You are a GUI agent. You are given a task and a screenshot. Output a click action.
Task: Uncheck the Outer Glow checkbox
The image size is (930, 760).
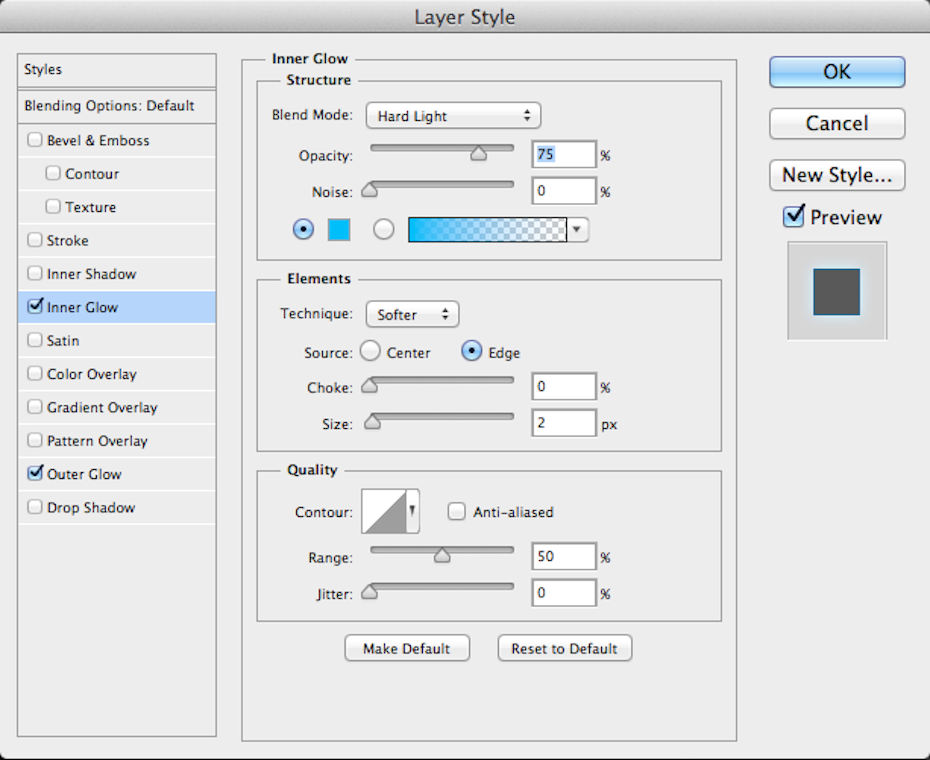(x=35, y=473)
